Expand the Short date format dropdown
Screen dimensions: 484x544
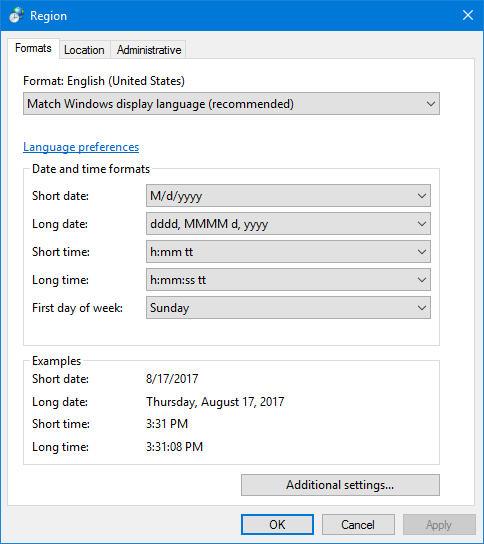(x=288, y=196)
